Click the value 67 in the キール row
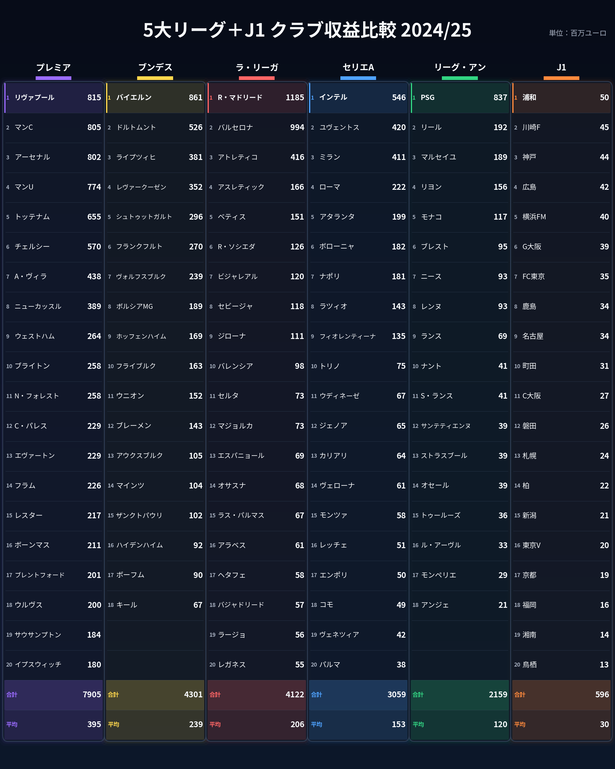This screenshot has height=769, width=615. (198, 605)
